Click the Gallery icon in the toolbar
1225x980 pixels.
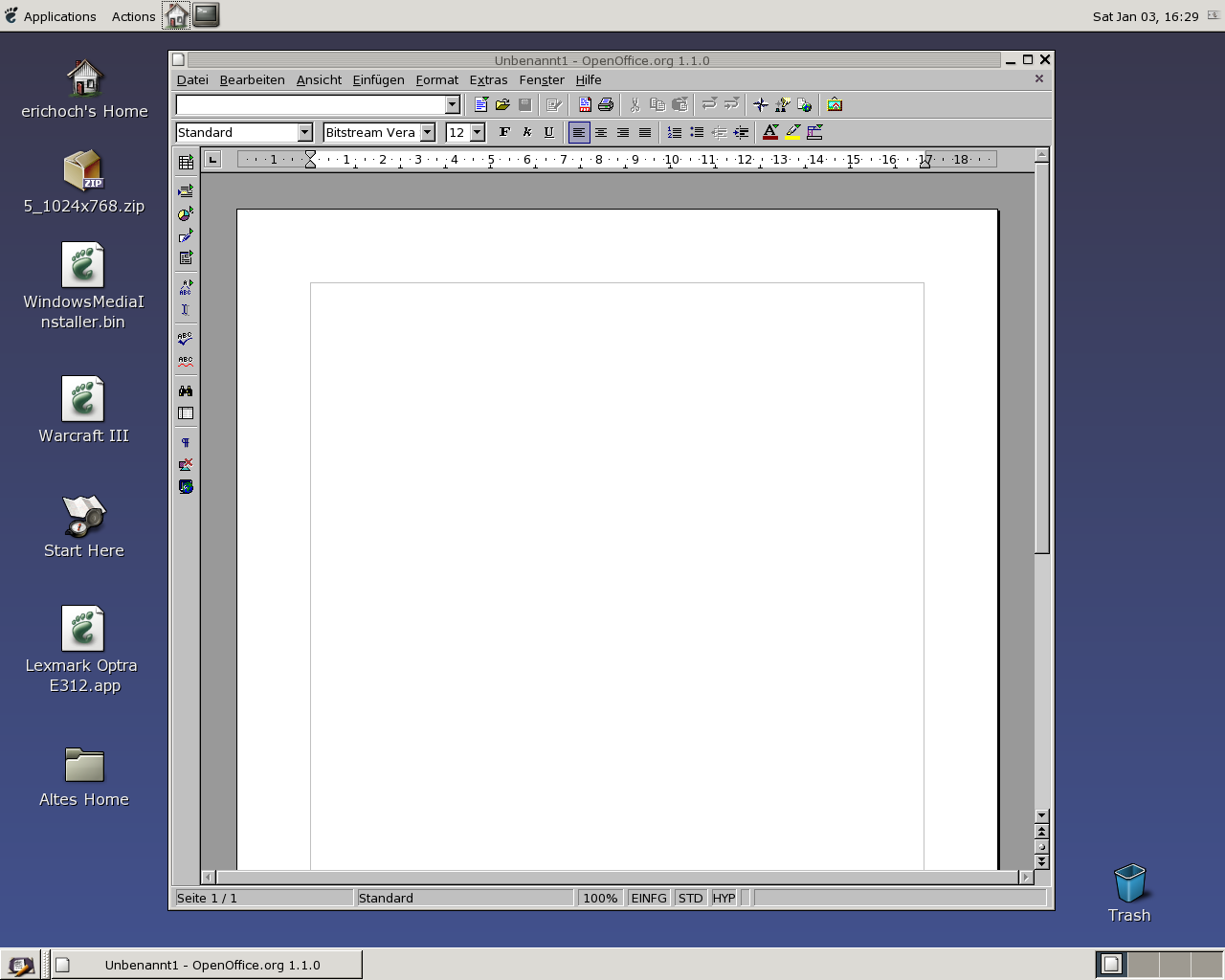point(835,105)
